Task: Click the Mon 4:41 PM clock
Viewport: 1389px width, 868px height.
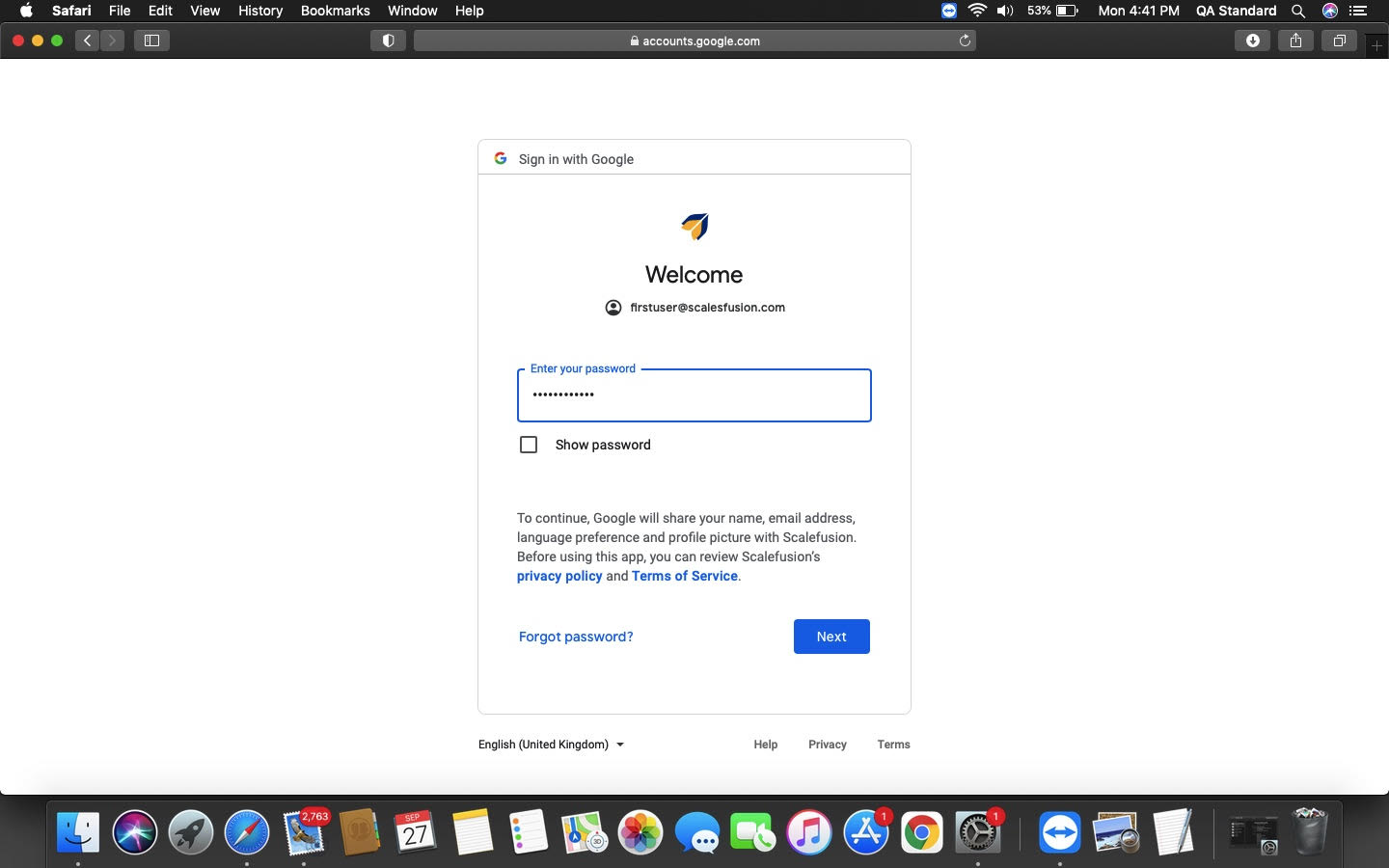Action: [1138, 11]
